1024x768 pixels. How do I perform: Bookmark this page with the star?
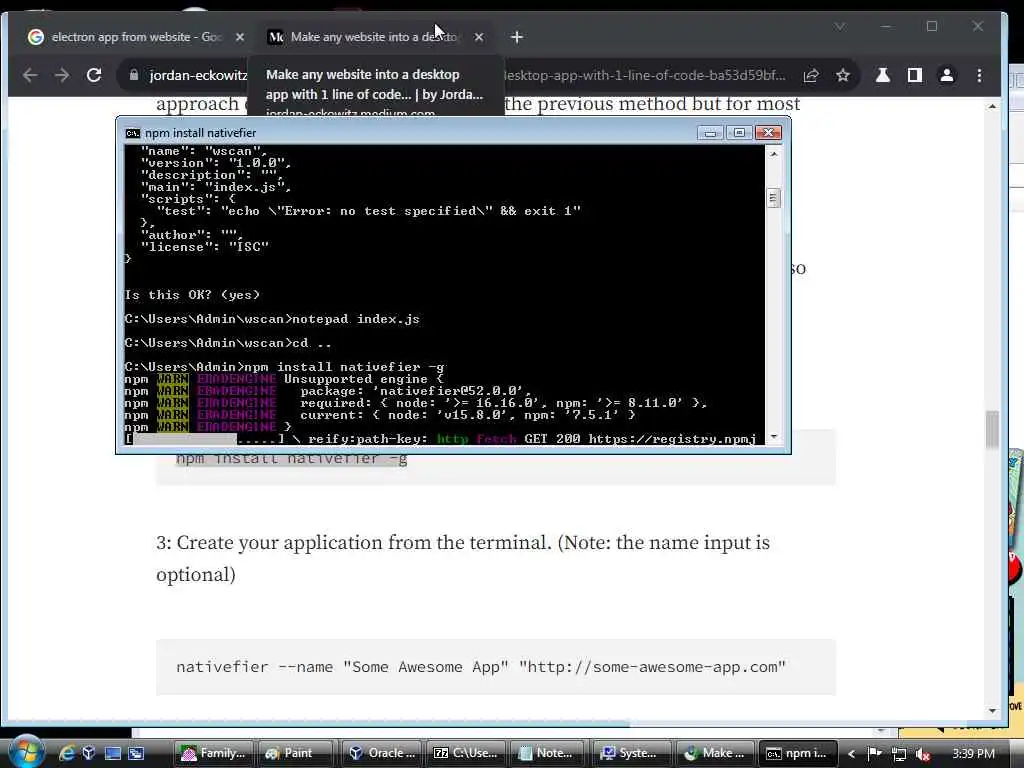843,75
